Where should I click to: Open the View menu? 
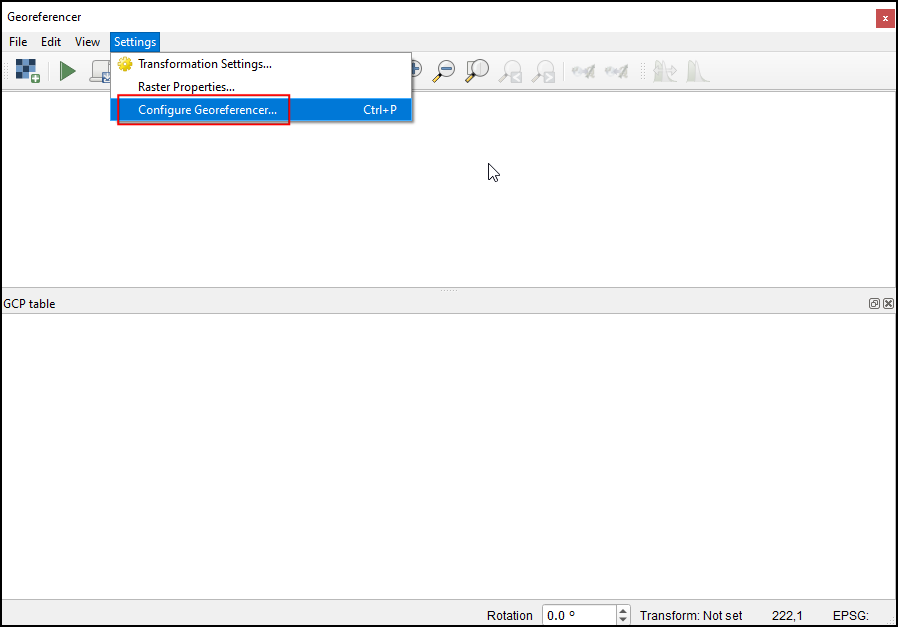tap(87, 42)
